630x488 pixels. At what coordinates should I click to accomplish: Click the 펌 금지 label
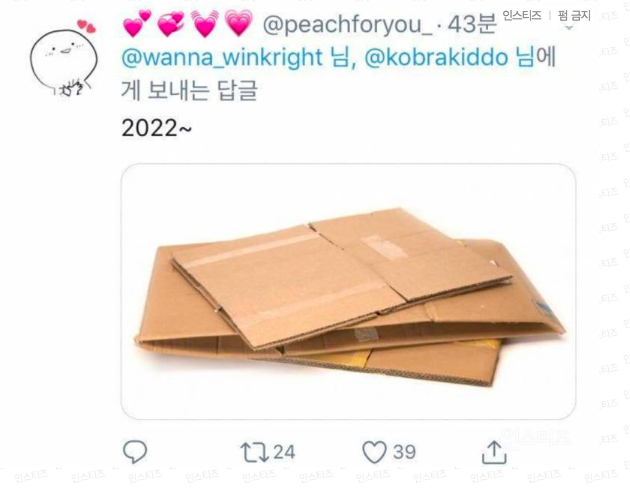coord(574,16)
